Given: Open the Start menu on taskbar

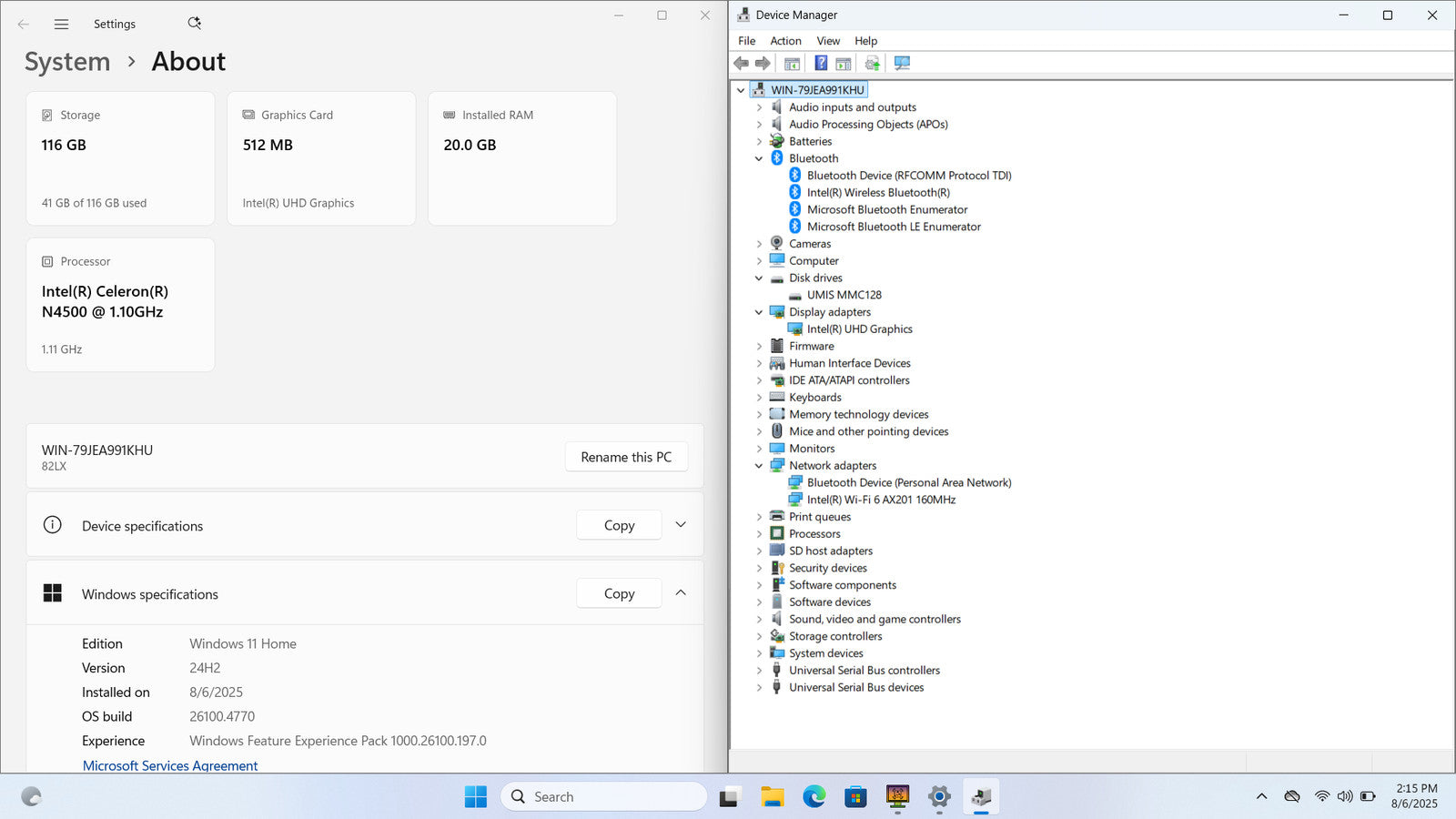Looking at the screenshot, I should [475, 797].
